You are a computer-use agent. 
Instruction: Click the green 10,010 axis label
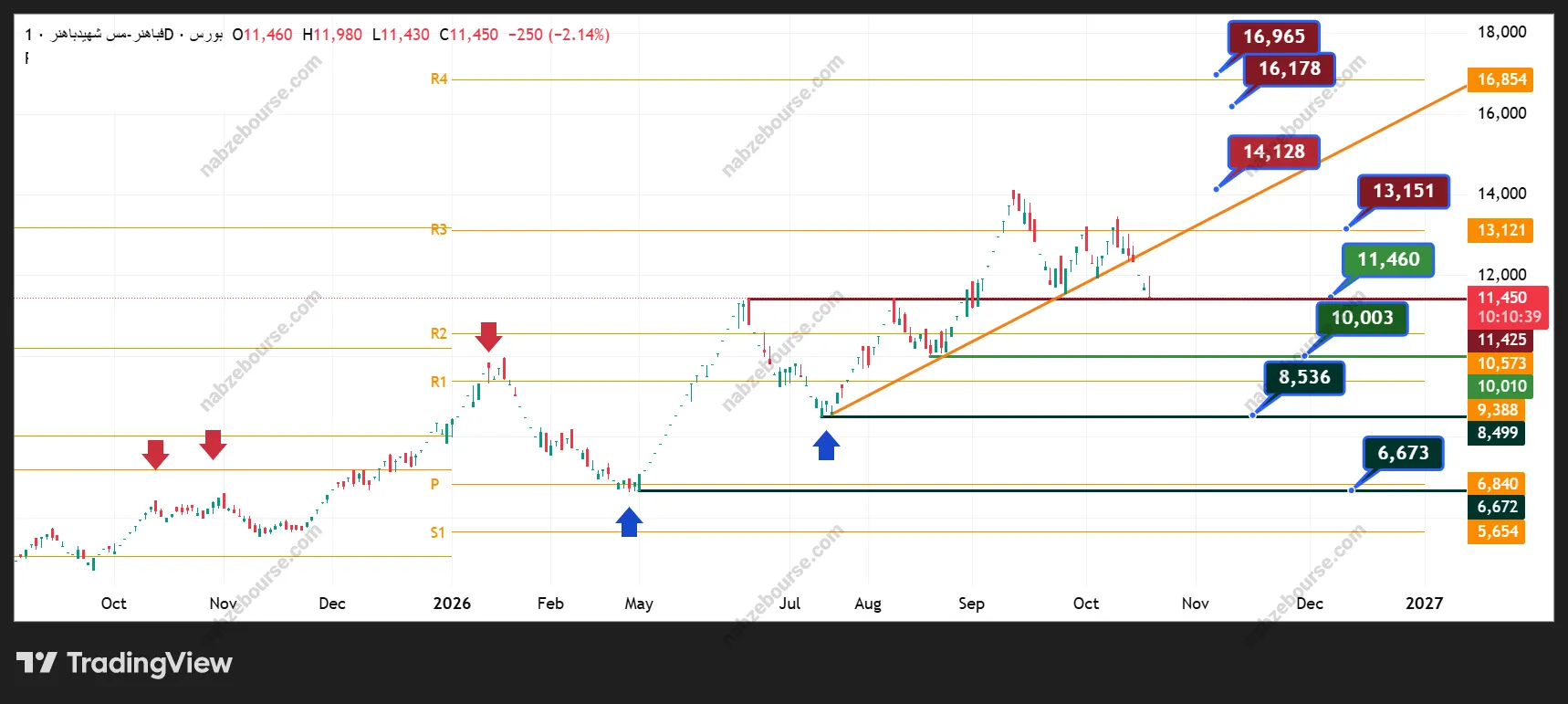(1500, 386)
